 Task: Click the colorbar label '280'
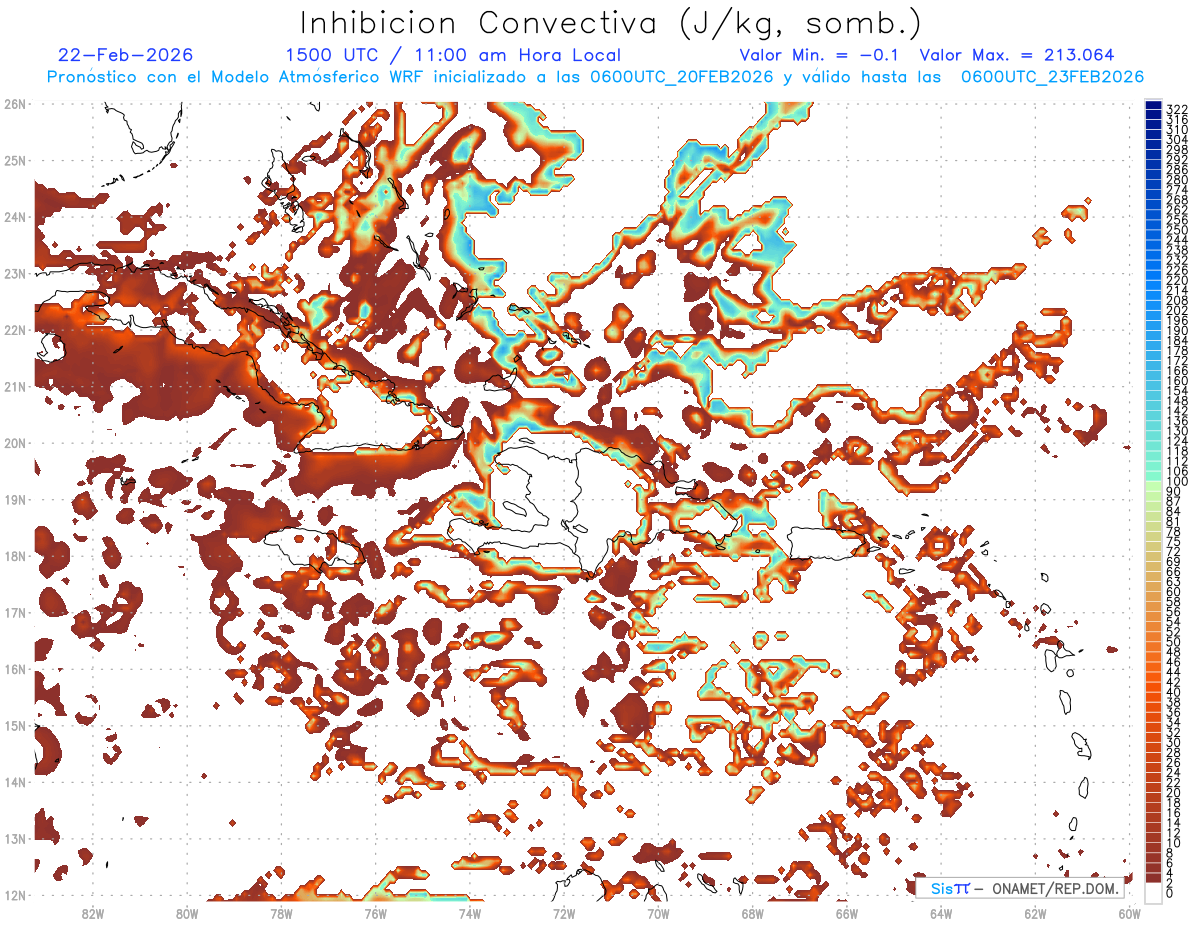pos(1176,180)
